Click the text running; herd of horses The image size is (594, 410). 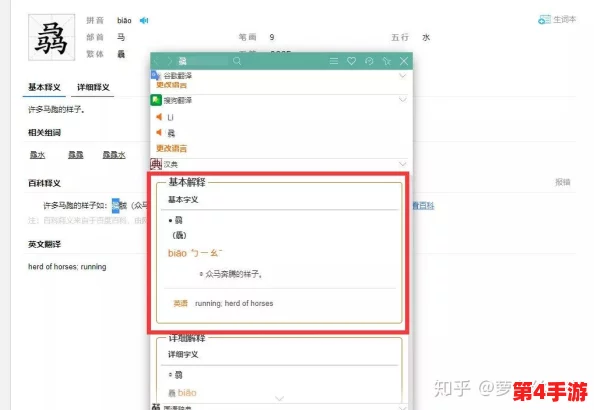(x=234, y=303)
